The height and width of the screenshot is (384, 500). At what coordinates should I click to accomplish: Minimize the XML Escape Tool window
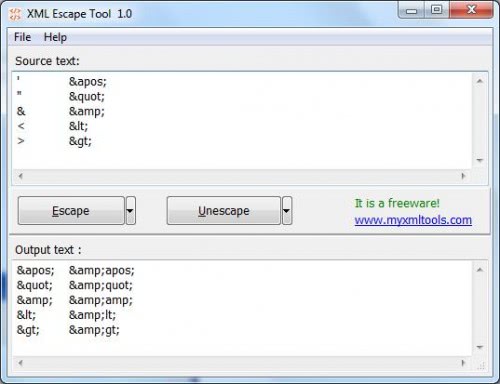411,10
